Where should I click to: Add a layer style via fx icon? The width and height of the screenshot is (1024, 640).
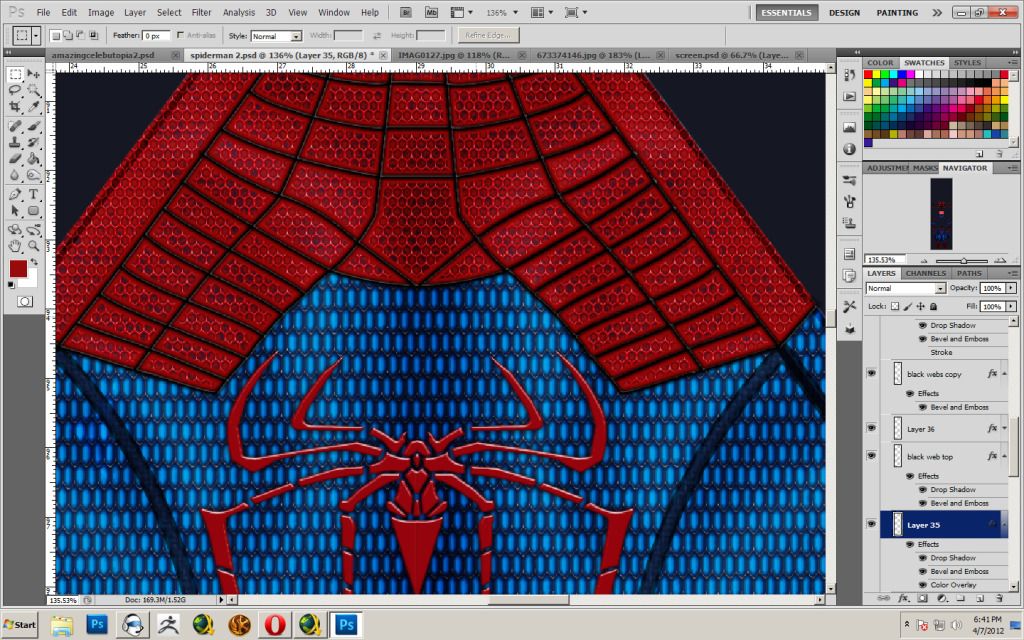(x=903, y=598)
